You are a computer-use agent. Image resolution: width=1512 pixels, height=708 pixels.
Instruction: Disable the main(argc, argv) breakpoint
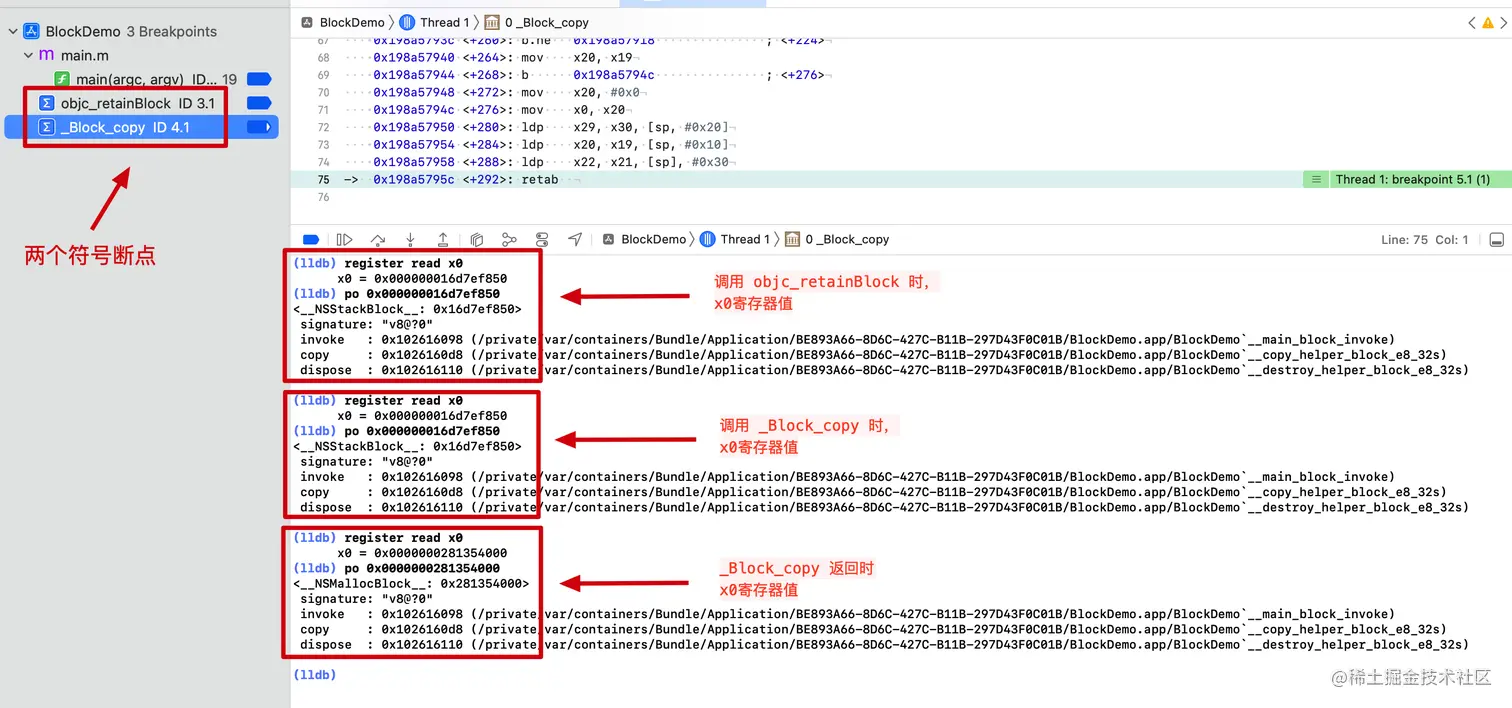[x=259, y=79]
